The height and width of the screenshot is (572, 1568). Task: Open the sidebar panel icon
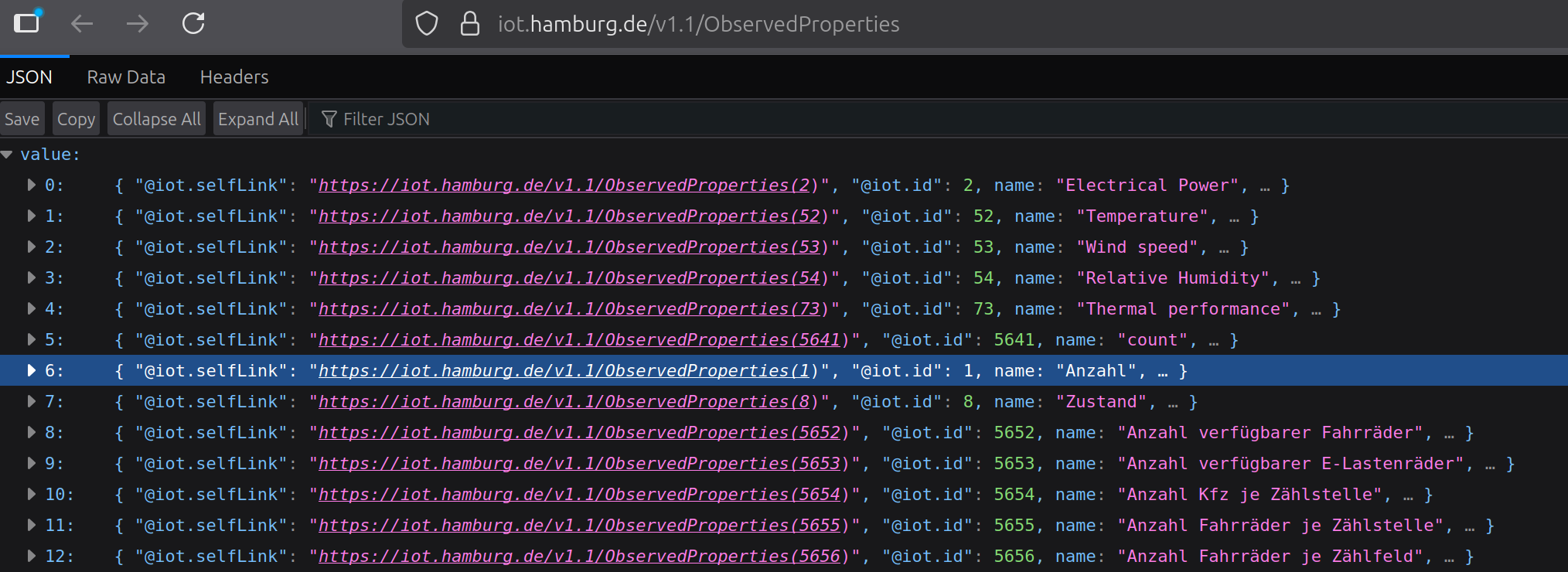coord(27,22)
